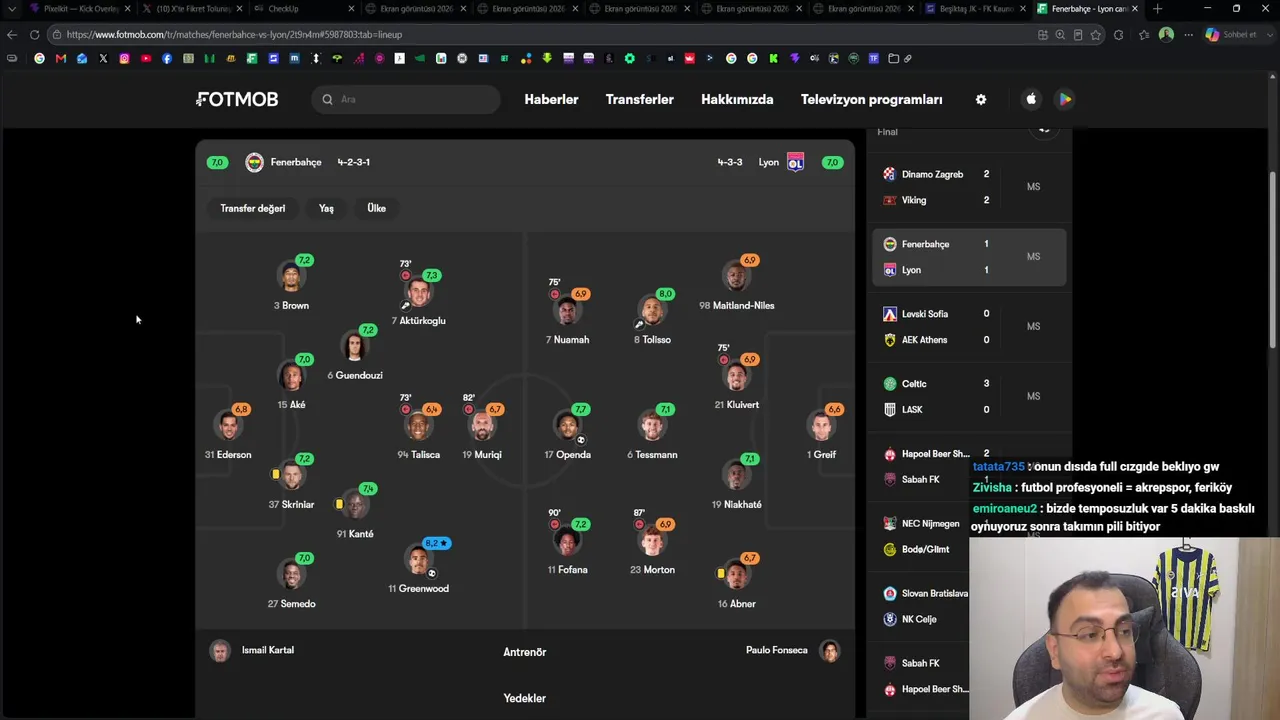Click Ismail Kartal's coach photo
This screenshot has width=1280, height=720.
click(x=220, y=651)
